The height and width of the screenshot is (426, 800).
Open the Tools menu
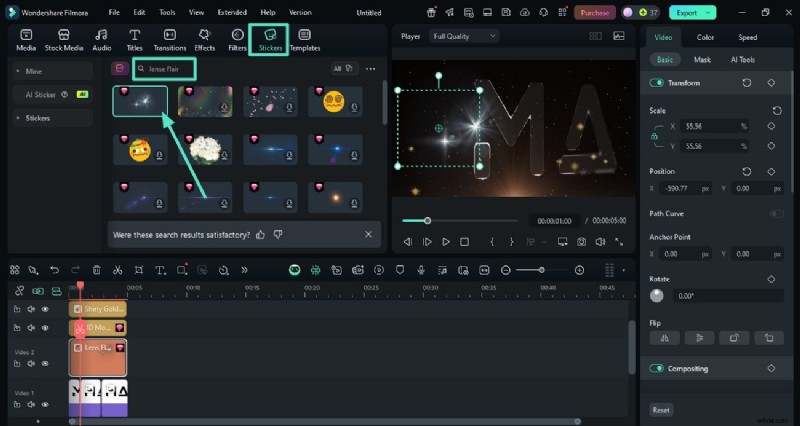[x=167, y=13]
